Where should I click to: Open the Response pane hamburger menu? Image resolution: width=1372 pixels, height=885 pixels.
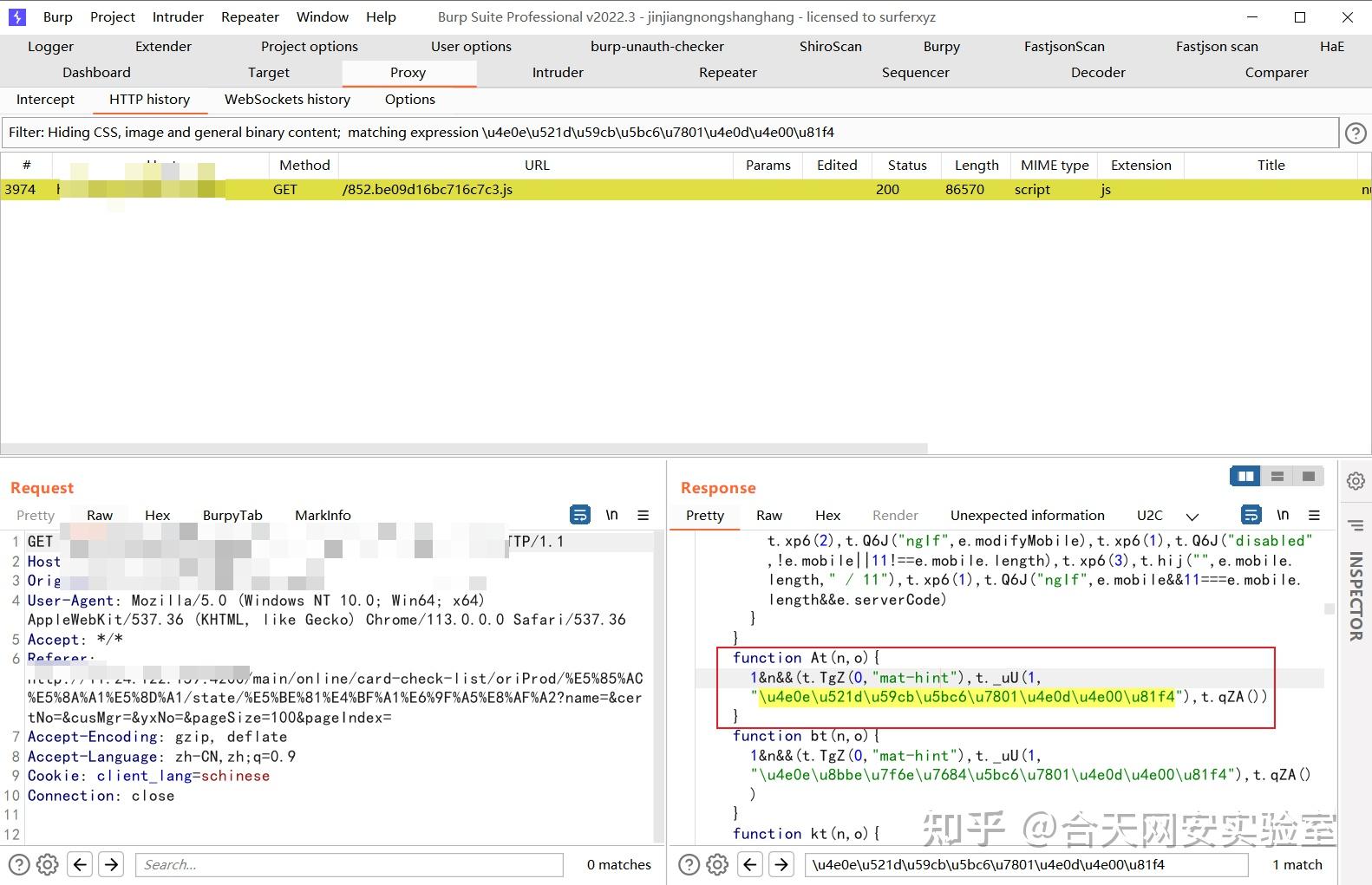click(1314, 515)
